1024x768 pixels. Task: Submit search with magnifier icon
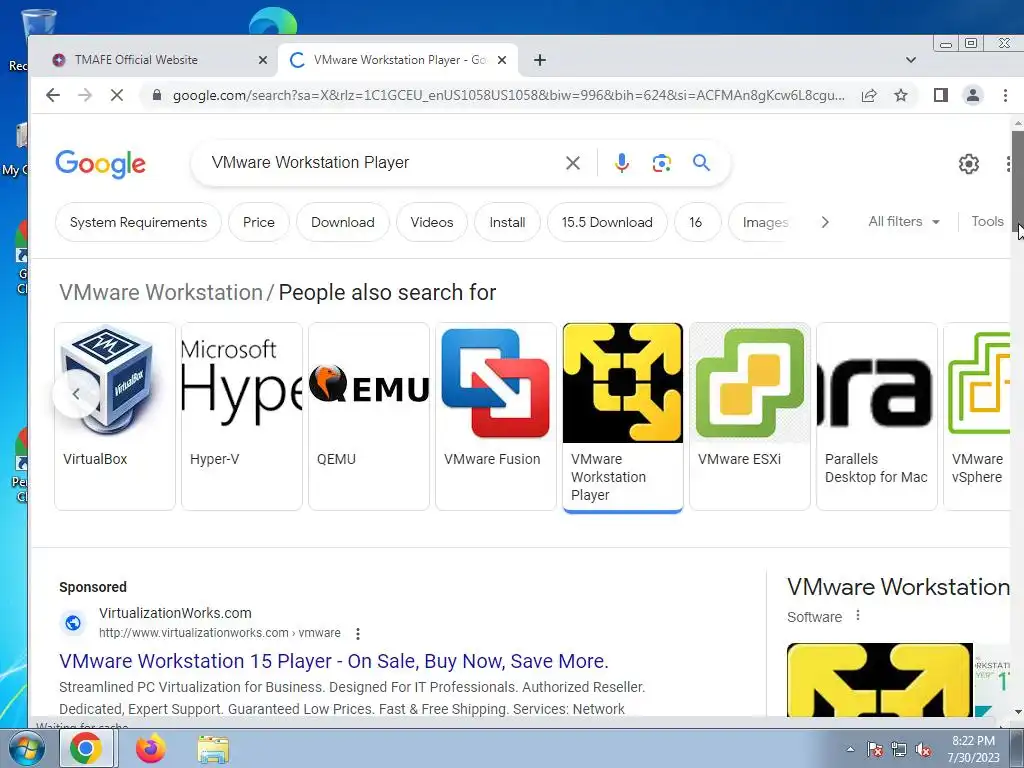pyautogui.click(x=701, y=163)
